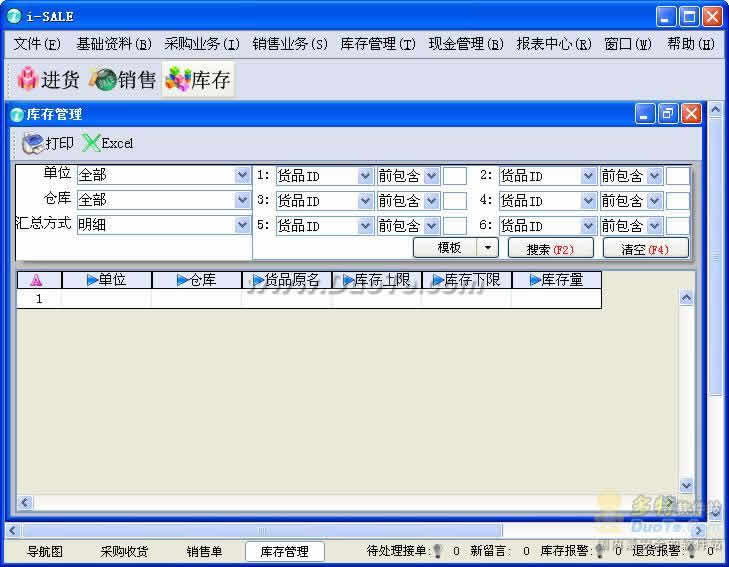Open the 单位 dropdown list
Screen dimensions: 729x567
(242, 175)
